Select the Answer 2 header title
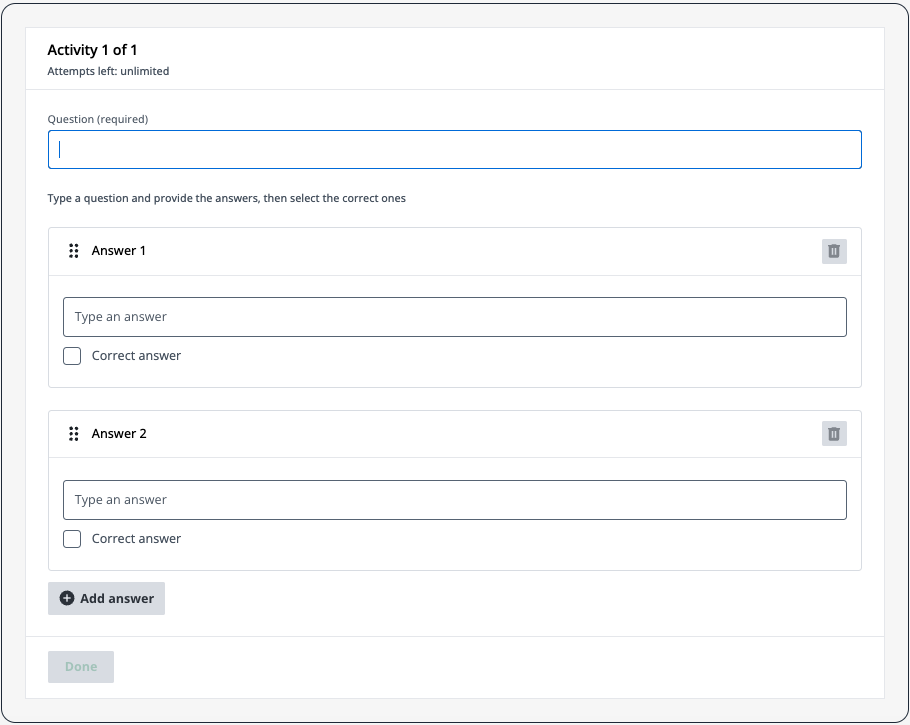Image resolution: width=910 pixels, height=725 pixels. [119, 434]
